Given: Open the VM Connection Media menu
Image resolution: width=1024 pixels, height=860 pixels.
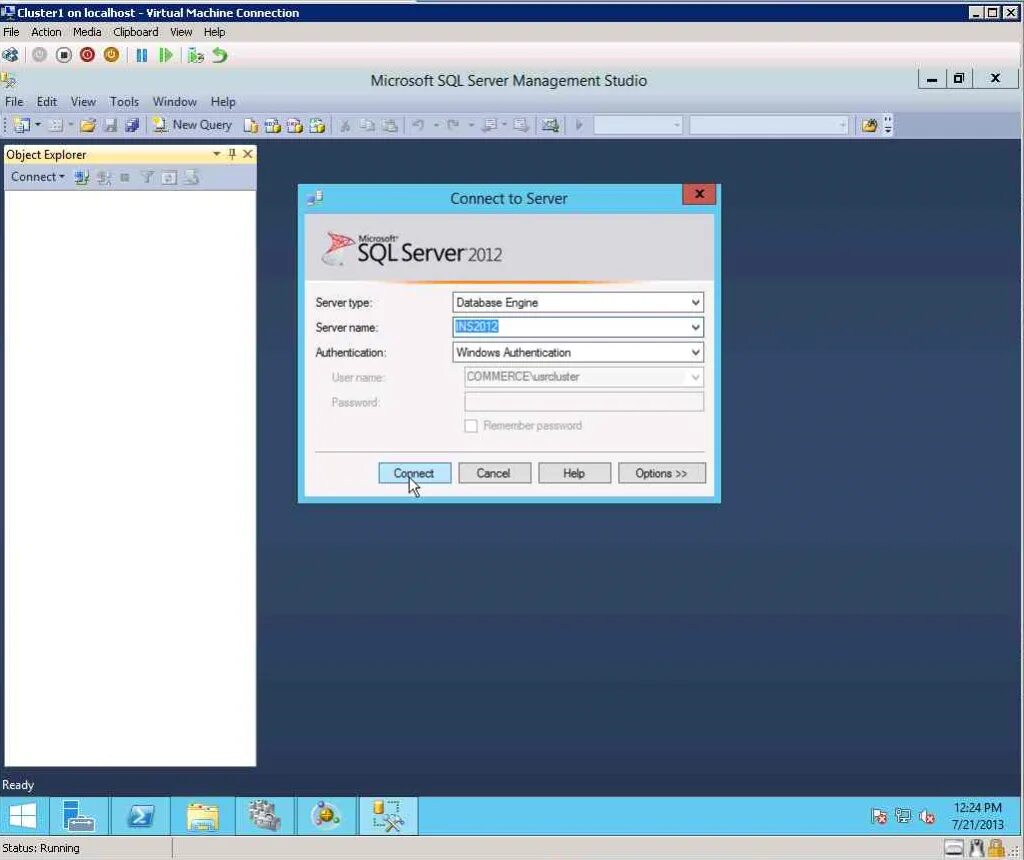Looking at the screenshot, I should (87, 32).
